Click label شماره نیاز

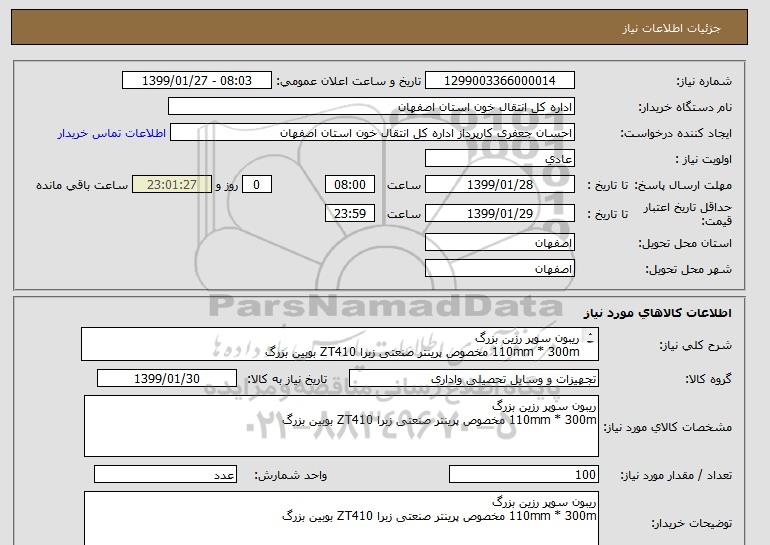[704, 81]
